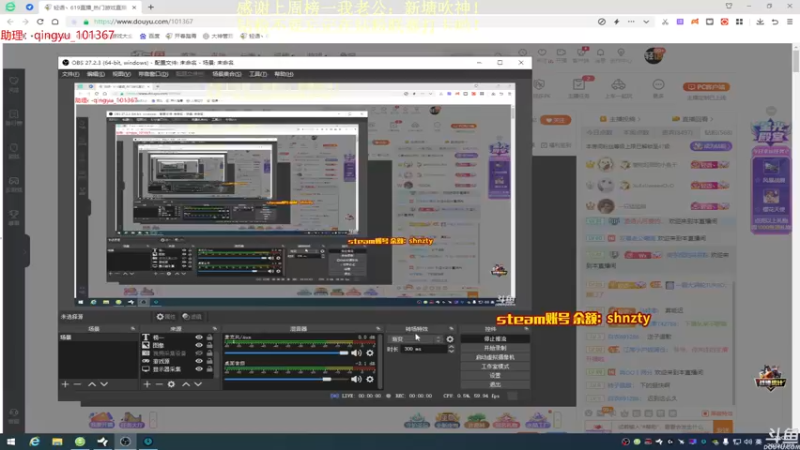Adjust Mic/Aux volume slider in mixer
This screenshot has width=800, height=450.
tap(286, 353)
